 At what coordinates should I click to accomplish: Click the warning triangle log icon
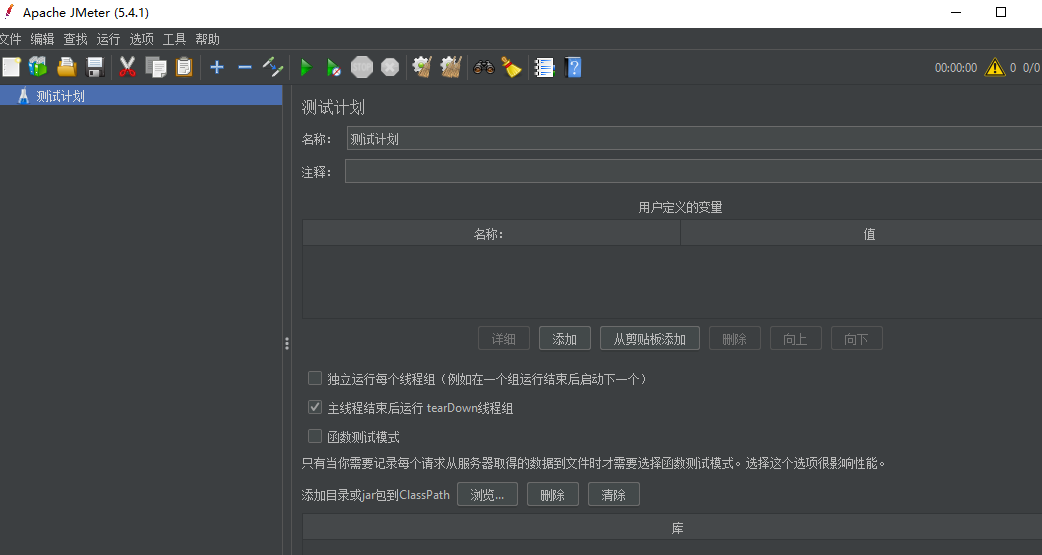[995, 67]
